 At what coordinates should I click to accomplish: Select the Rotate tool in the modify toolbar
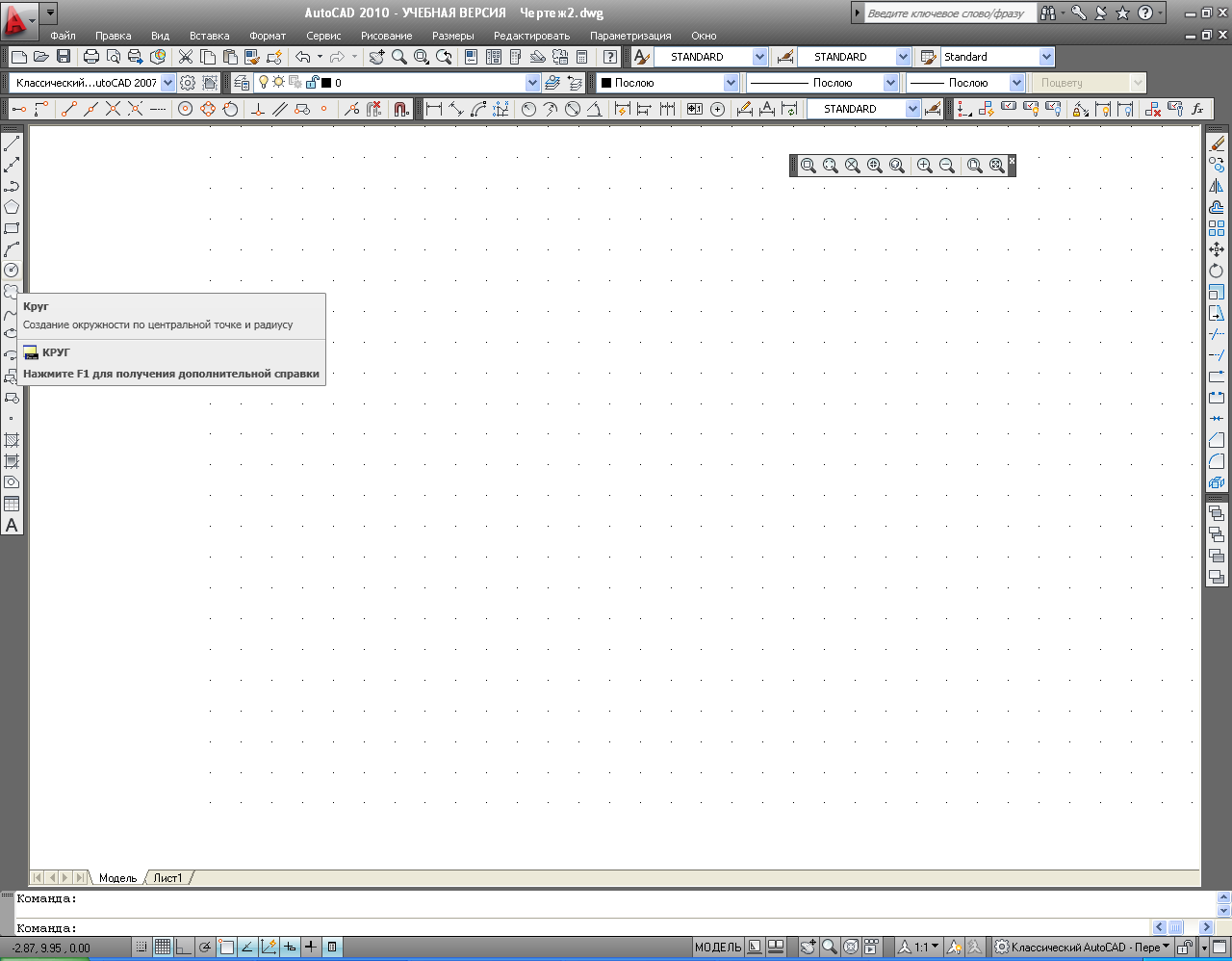pos(1217,271)
